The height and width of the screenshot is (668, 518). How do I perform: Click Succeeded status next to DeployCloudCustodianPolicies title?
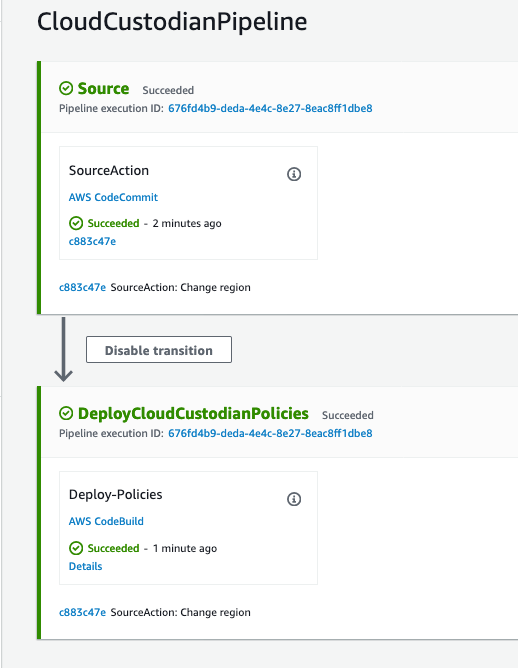pyautogui.click(x=348, y=415)
